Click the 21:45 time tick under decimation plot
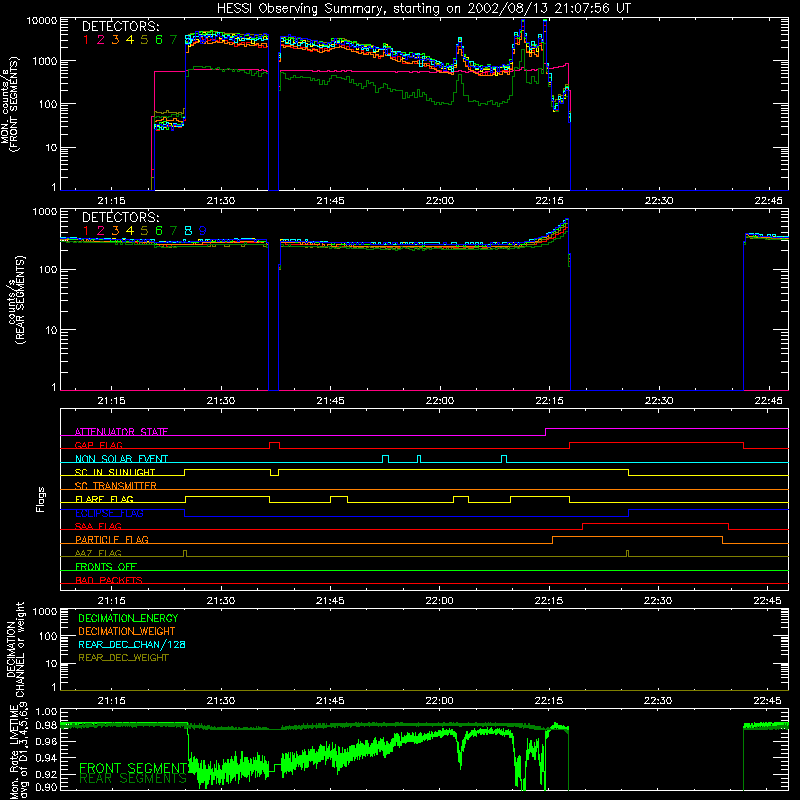The height and width of the screenshot is (800, 800). (330, 701)
